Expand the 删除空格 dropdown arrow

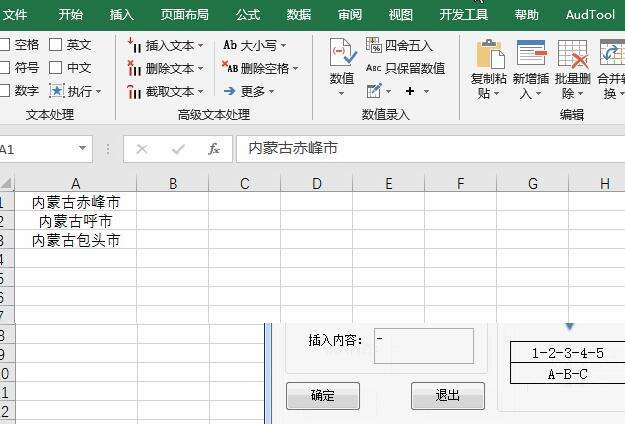(296, 69)
